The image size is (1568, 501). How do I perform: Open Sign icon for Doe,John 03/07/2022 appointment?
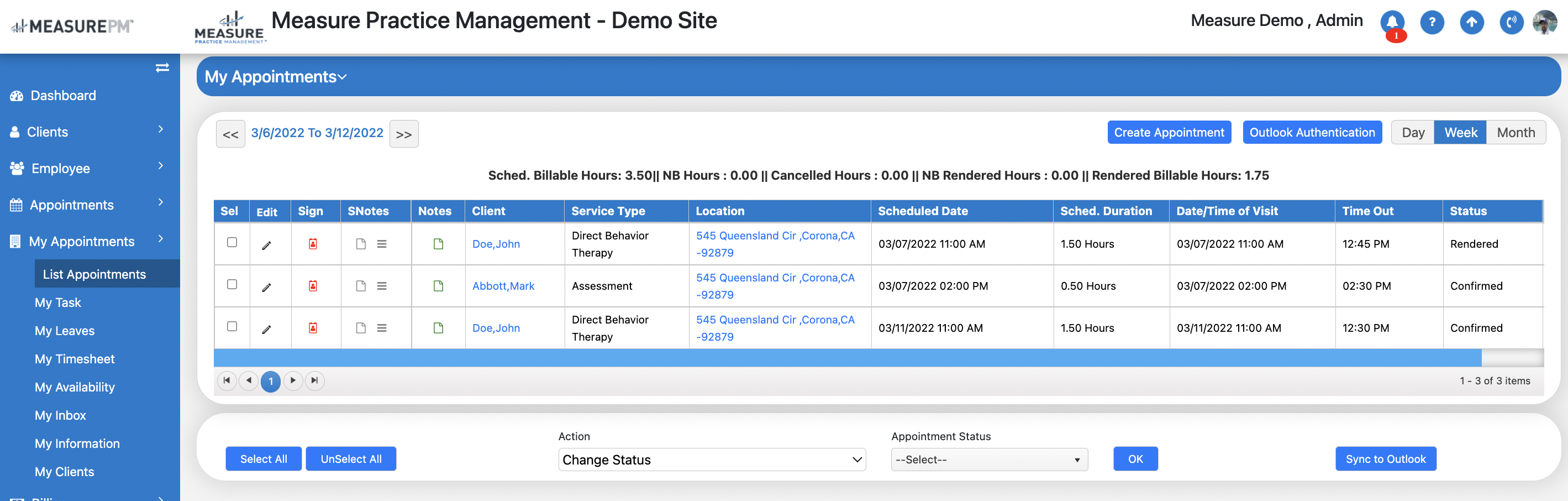[313, 244]
